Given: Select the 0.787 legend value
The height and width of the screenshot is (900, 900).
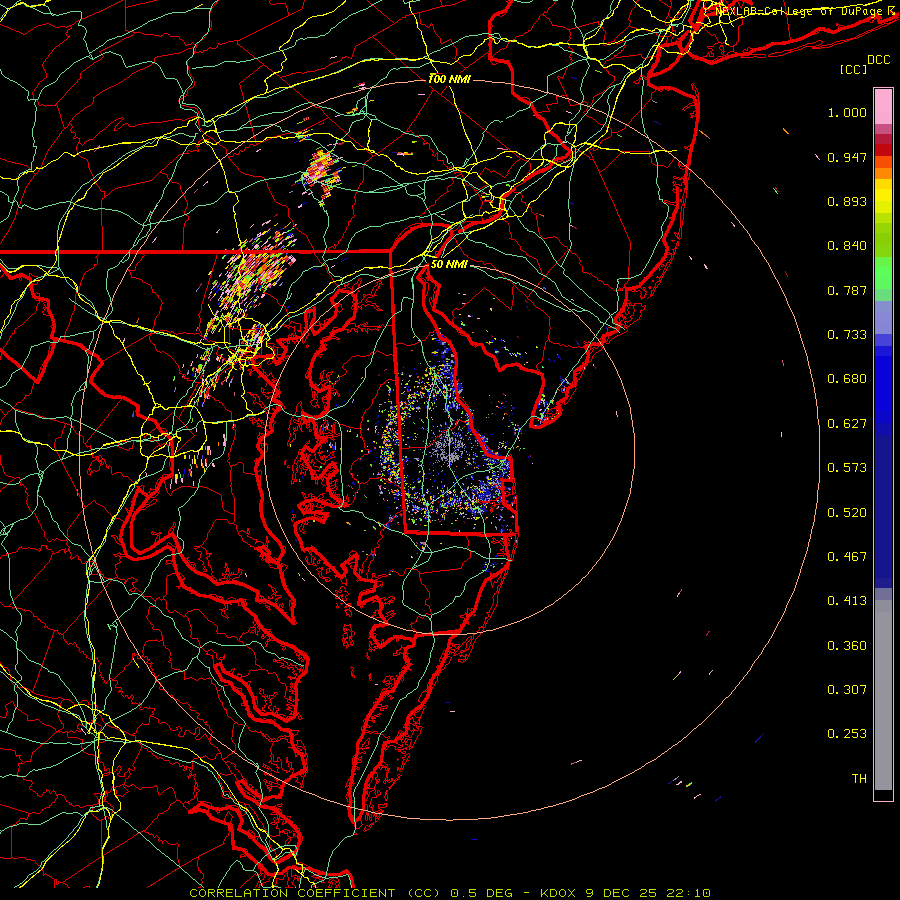Looking at the screenshot, I should pos(847,290).
